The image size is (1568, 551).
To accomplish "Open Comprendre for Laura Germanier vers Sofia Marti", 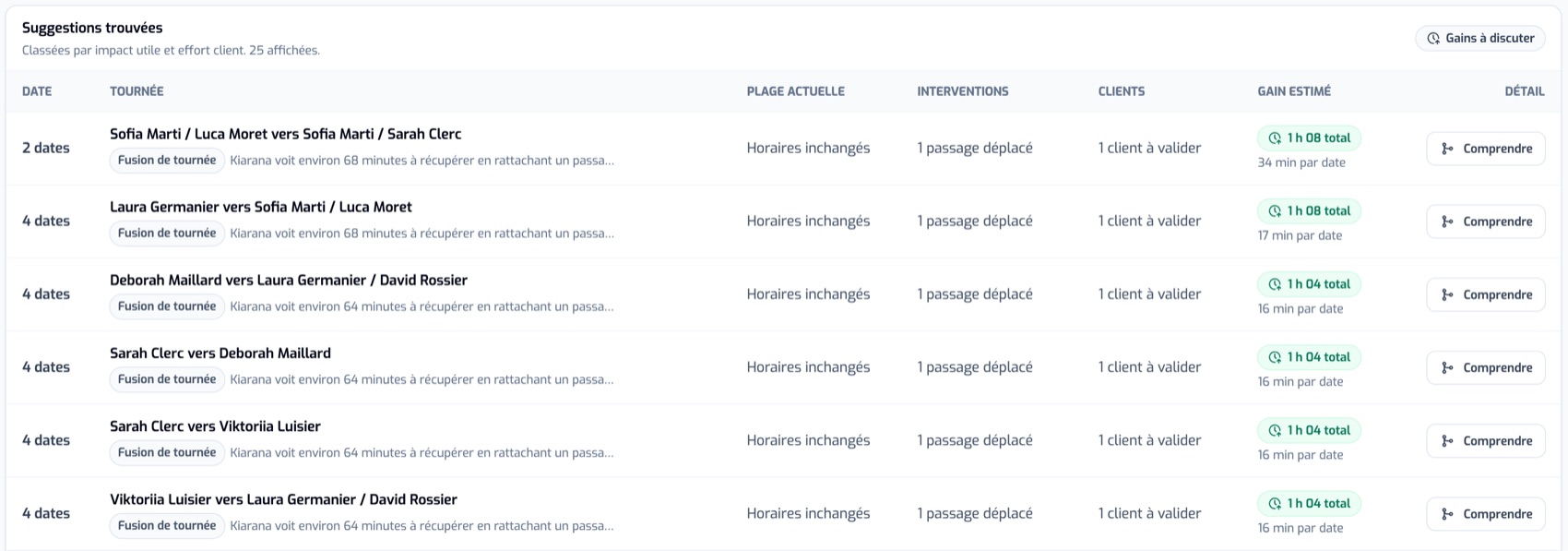I will (x=1486, y=222).
